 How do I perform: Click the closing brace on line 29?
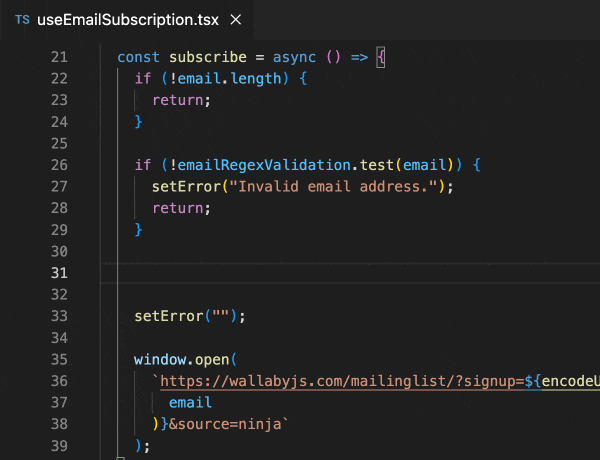pyautogui.click(x=139, y=230)
